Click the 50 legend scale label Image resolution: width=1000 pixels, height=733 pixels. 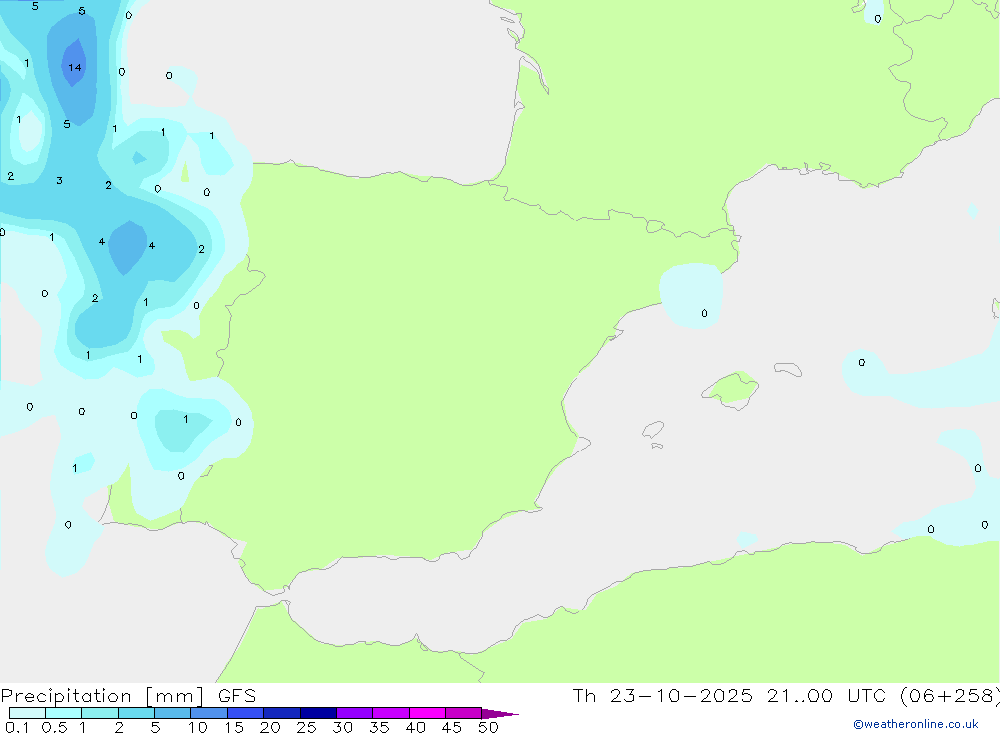click(x=488, y=727)
